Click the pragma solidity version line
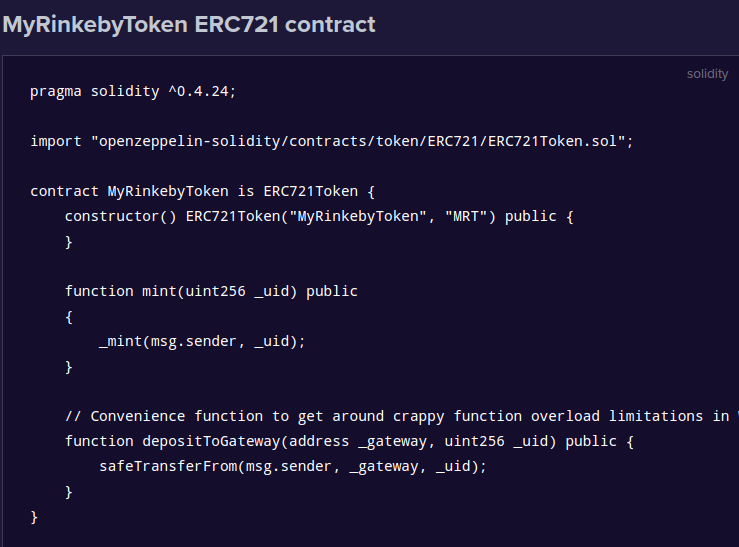The height and width of the screenshot is (547, 739). click(133, 91)
